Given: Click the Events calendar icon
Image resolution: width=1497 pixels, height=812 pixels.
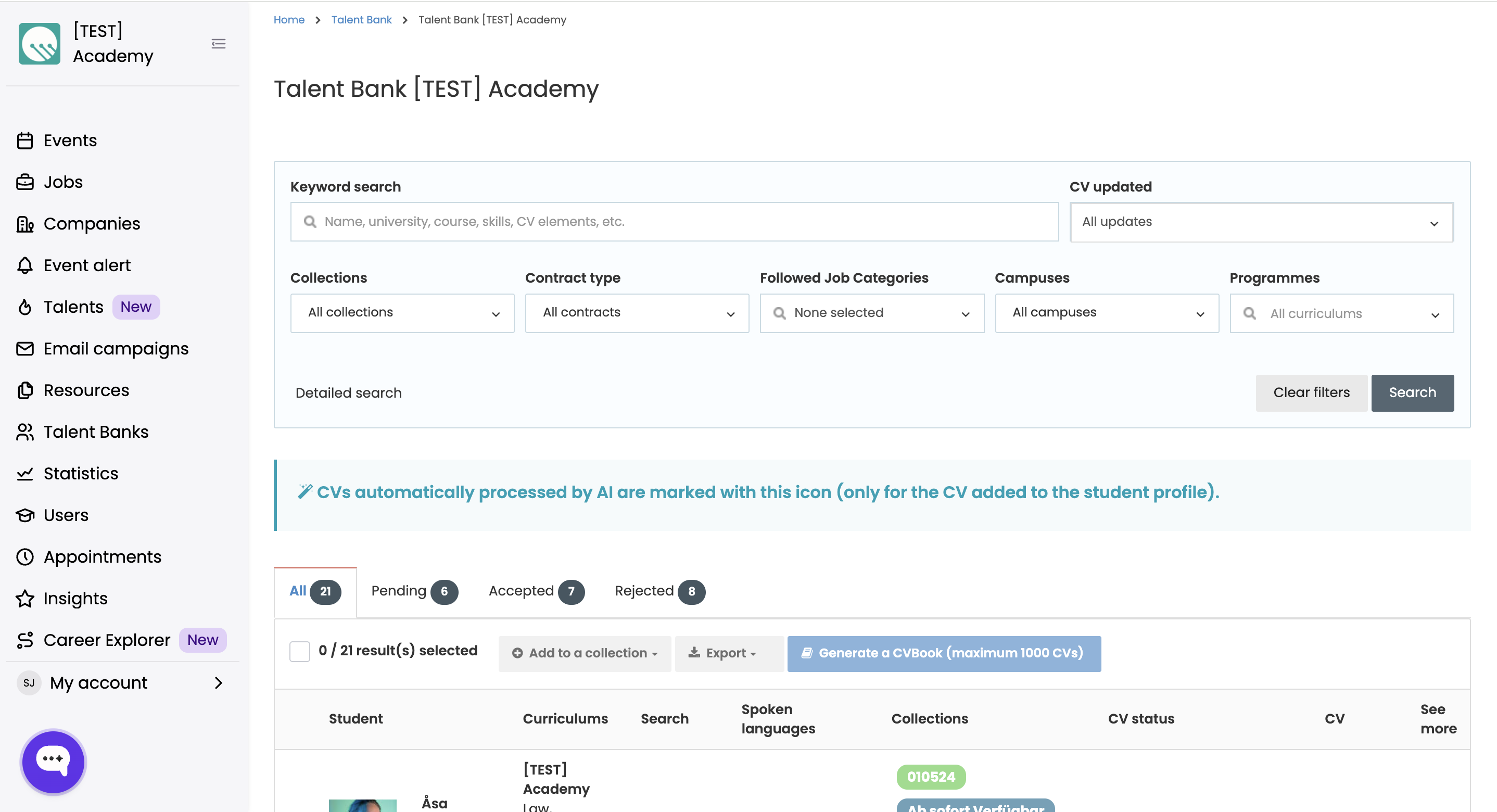Looking at the screenshot, I should coord(25,141).
